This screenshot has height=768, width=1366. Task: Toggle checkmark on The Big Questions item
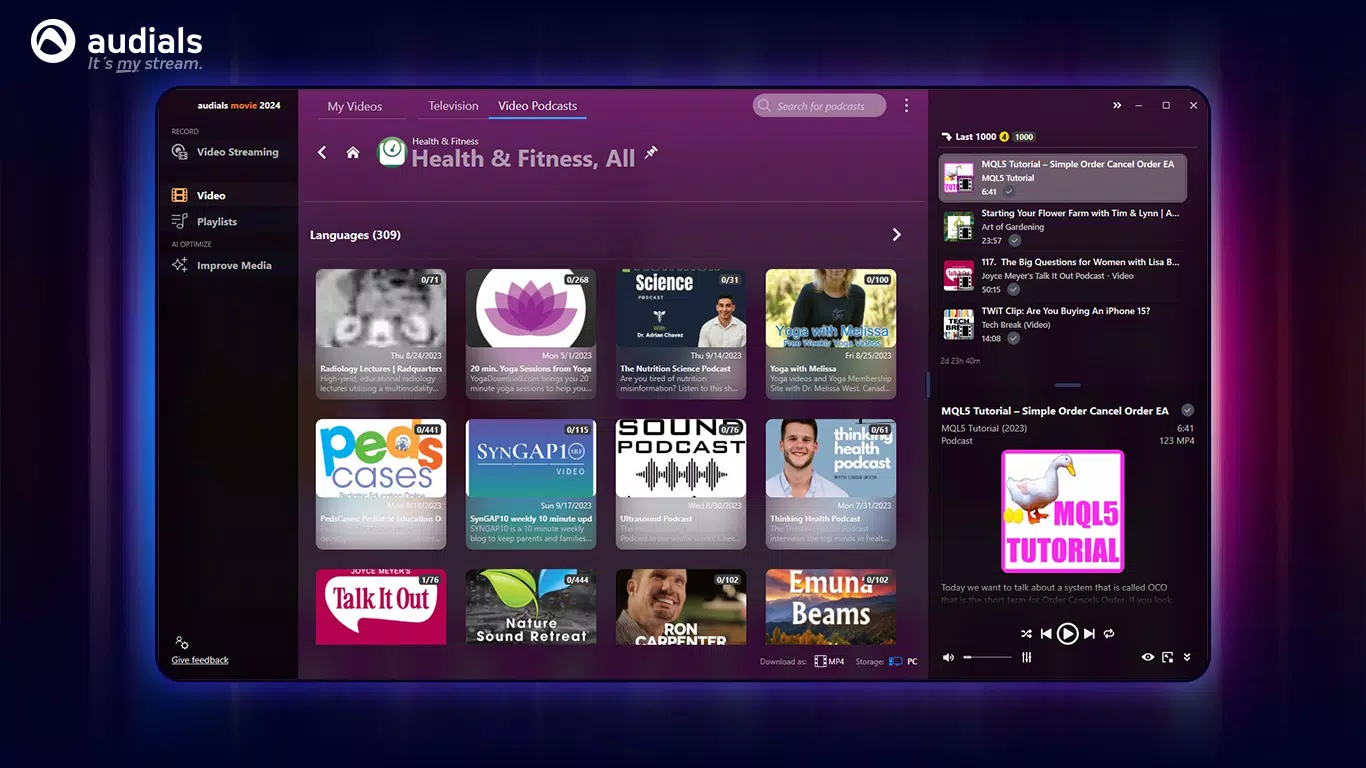pos(1014,290)
